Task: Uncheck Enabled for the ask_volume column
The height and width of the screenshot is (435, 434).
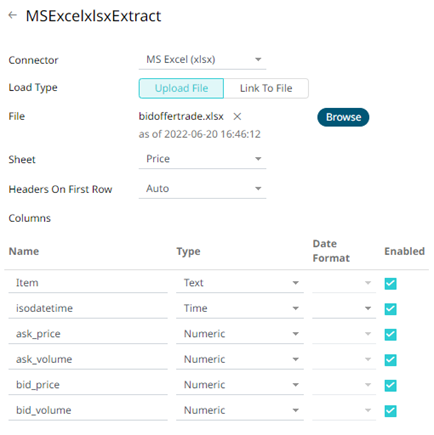Action: (390, 360)
